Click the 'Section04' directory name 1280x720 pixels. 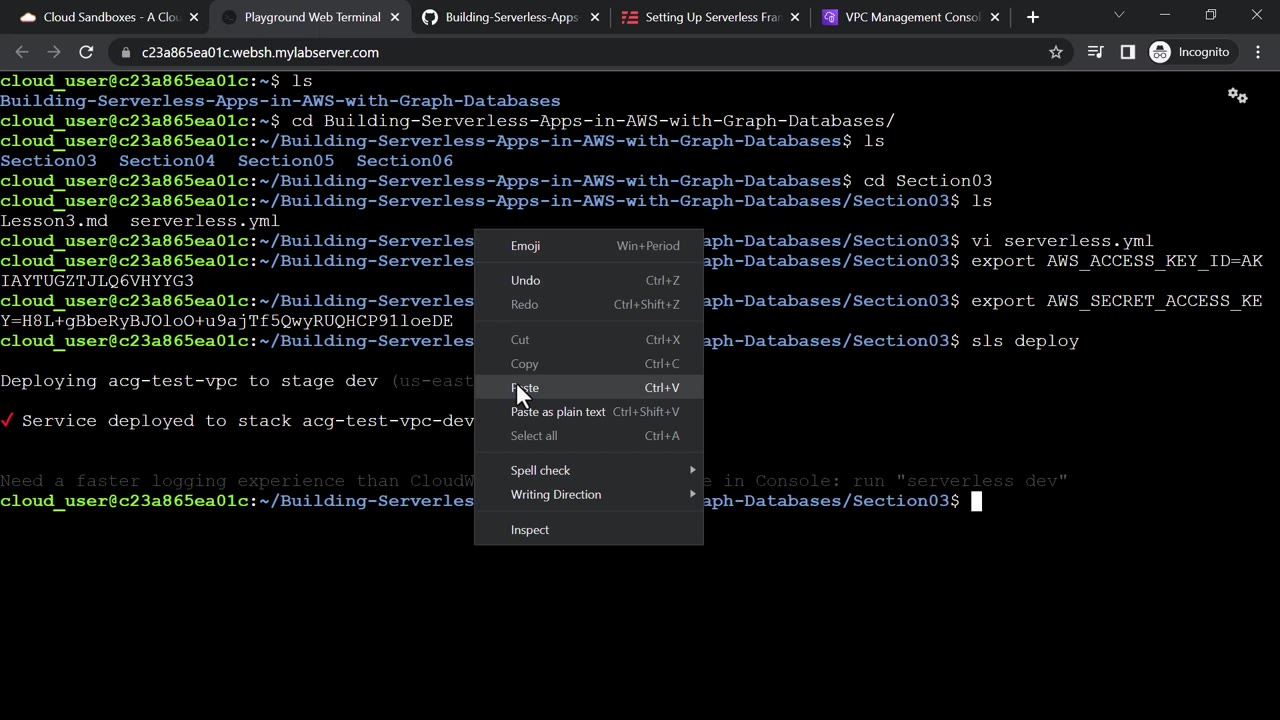click(x=167, y=161)
